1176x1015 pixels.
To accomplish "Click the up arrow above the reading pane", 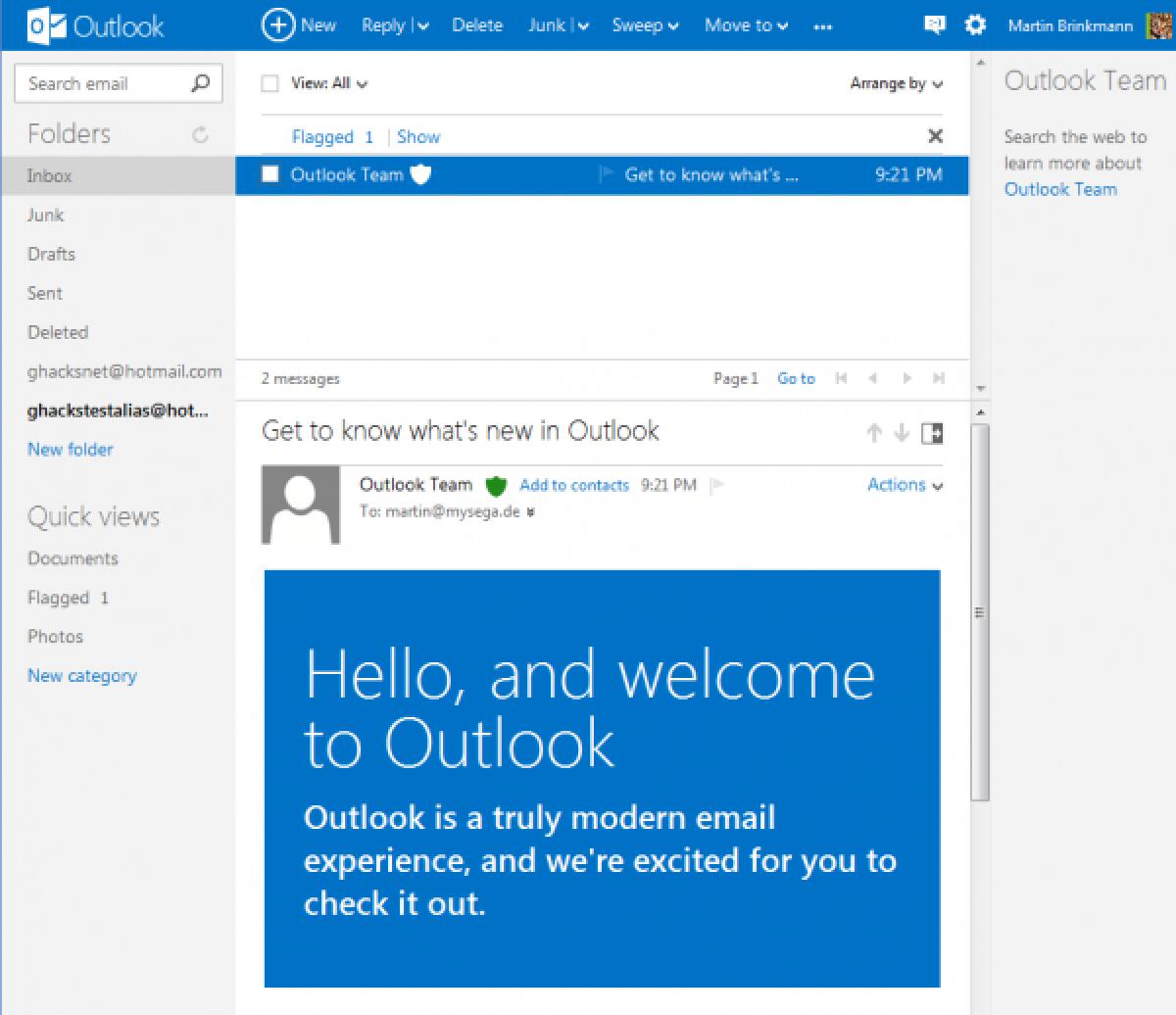I will pyautogui.click(x=873, y=433).
